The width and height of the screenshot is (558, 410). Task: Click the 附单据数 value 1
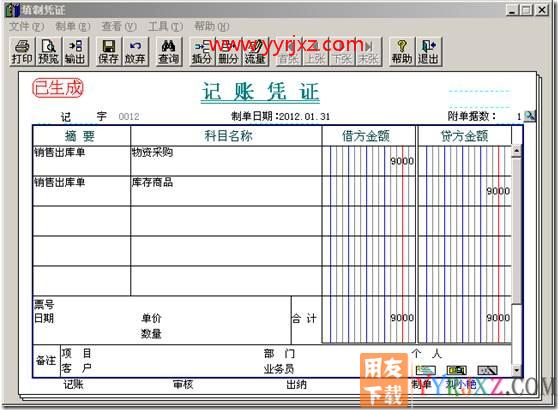(x=519, y=116)
